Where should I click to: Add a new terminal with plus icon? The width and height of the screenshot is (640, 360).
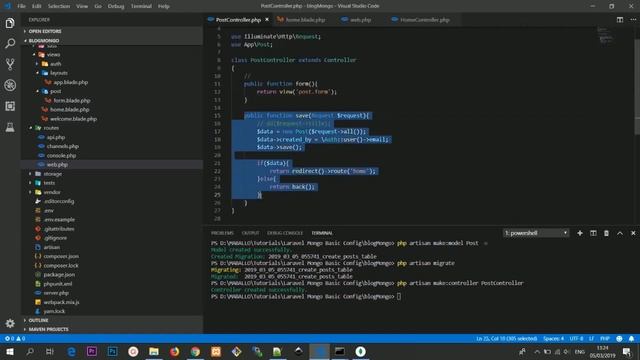[580, 233]
